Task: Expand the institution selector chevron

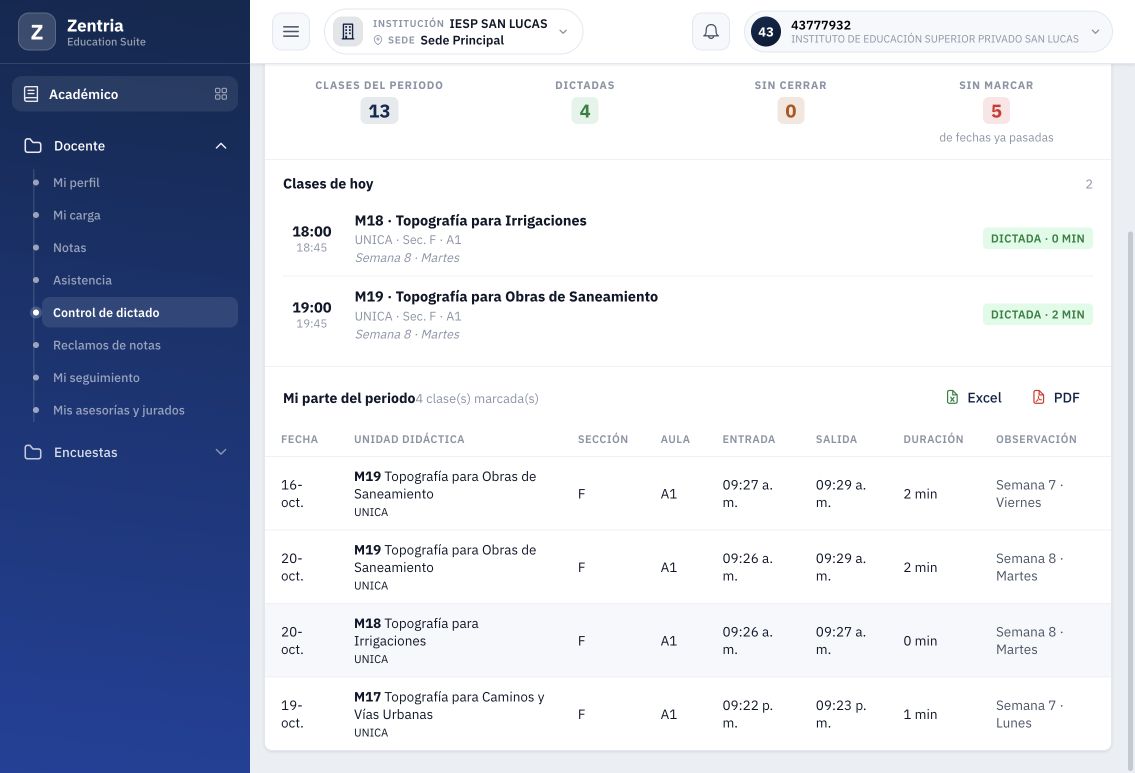Action: 562,32
